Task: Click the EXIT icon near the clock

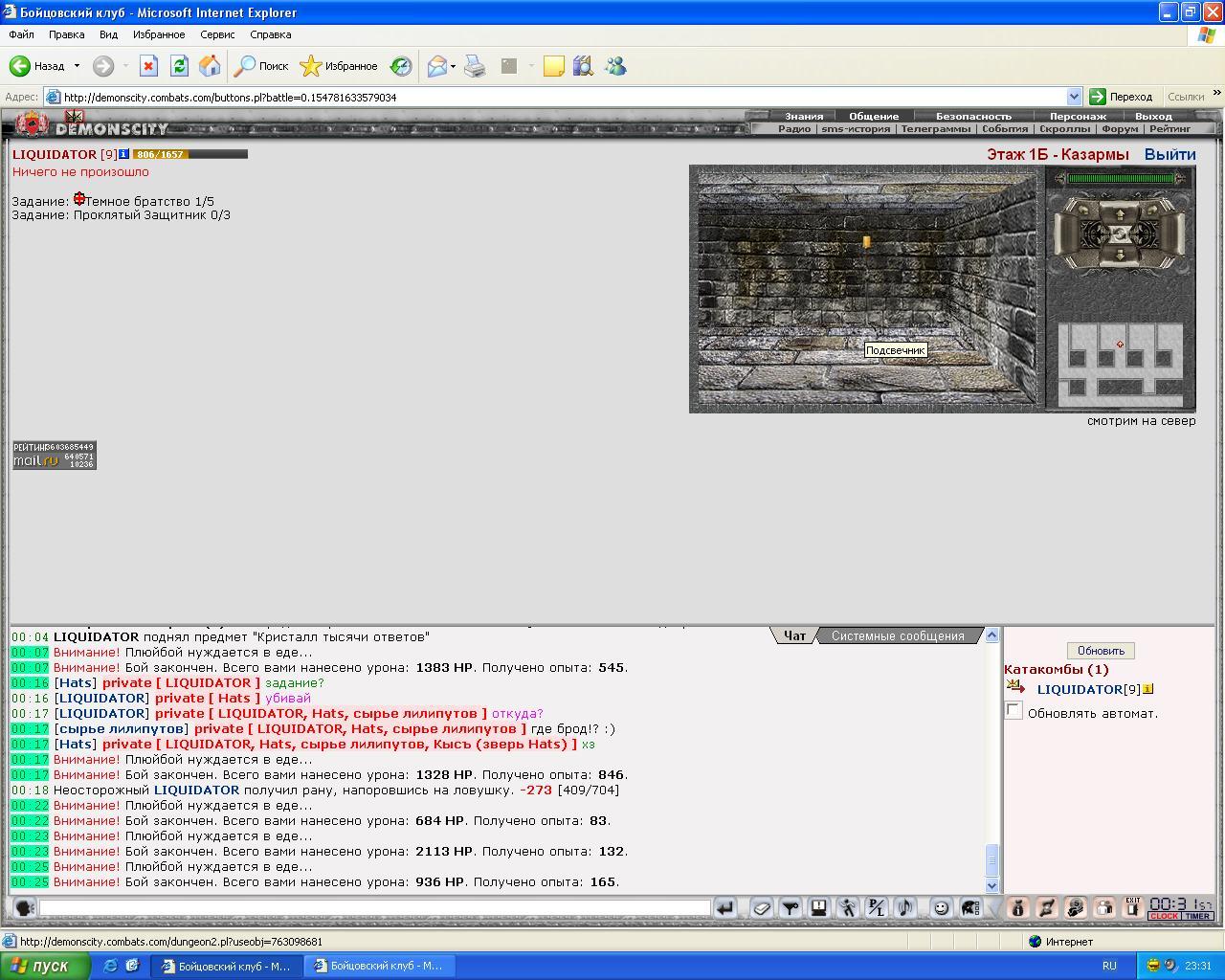Action: (x=1133, y=907)
